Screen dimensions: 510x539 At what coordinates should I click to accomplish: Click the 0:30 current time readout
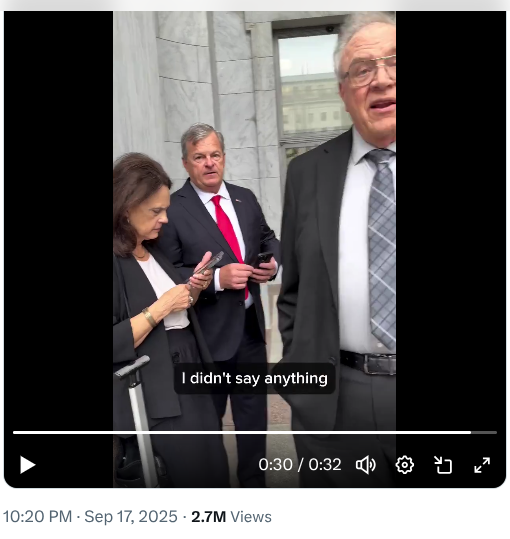(275, 465)
